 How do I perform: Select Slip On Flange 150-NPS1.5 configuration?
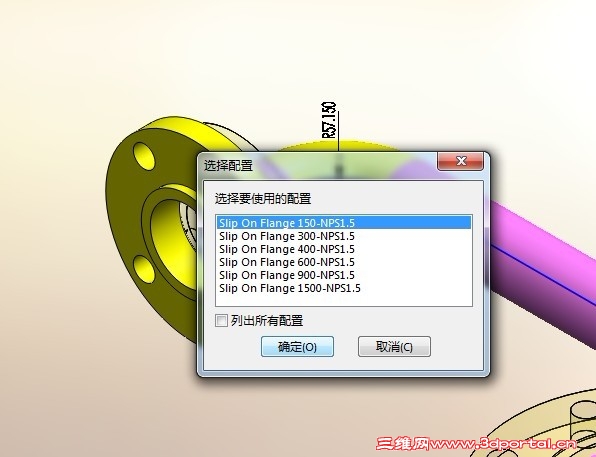[344, 223]
